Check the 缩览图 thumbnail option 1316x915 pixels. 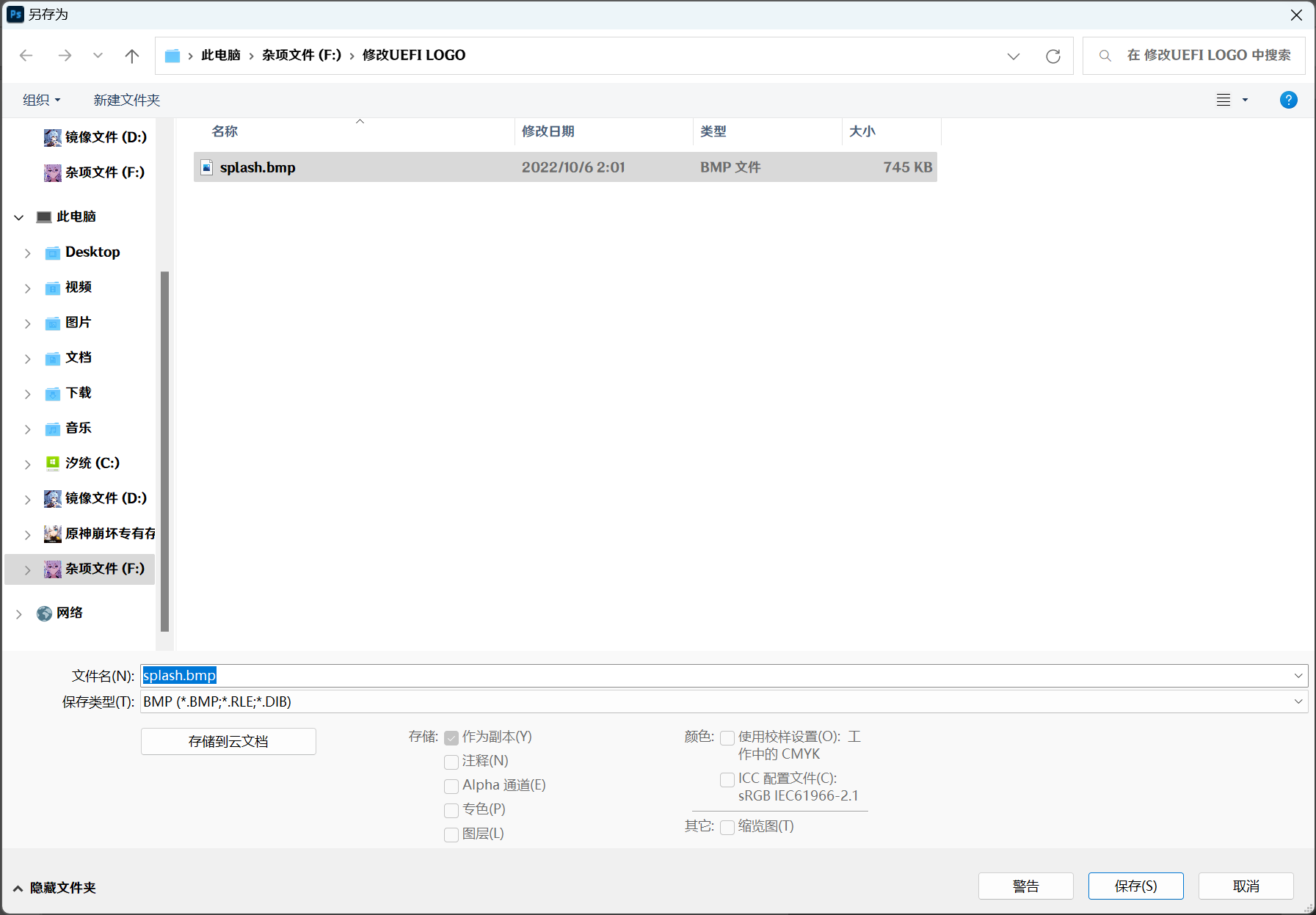click(727, 827)
